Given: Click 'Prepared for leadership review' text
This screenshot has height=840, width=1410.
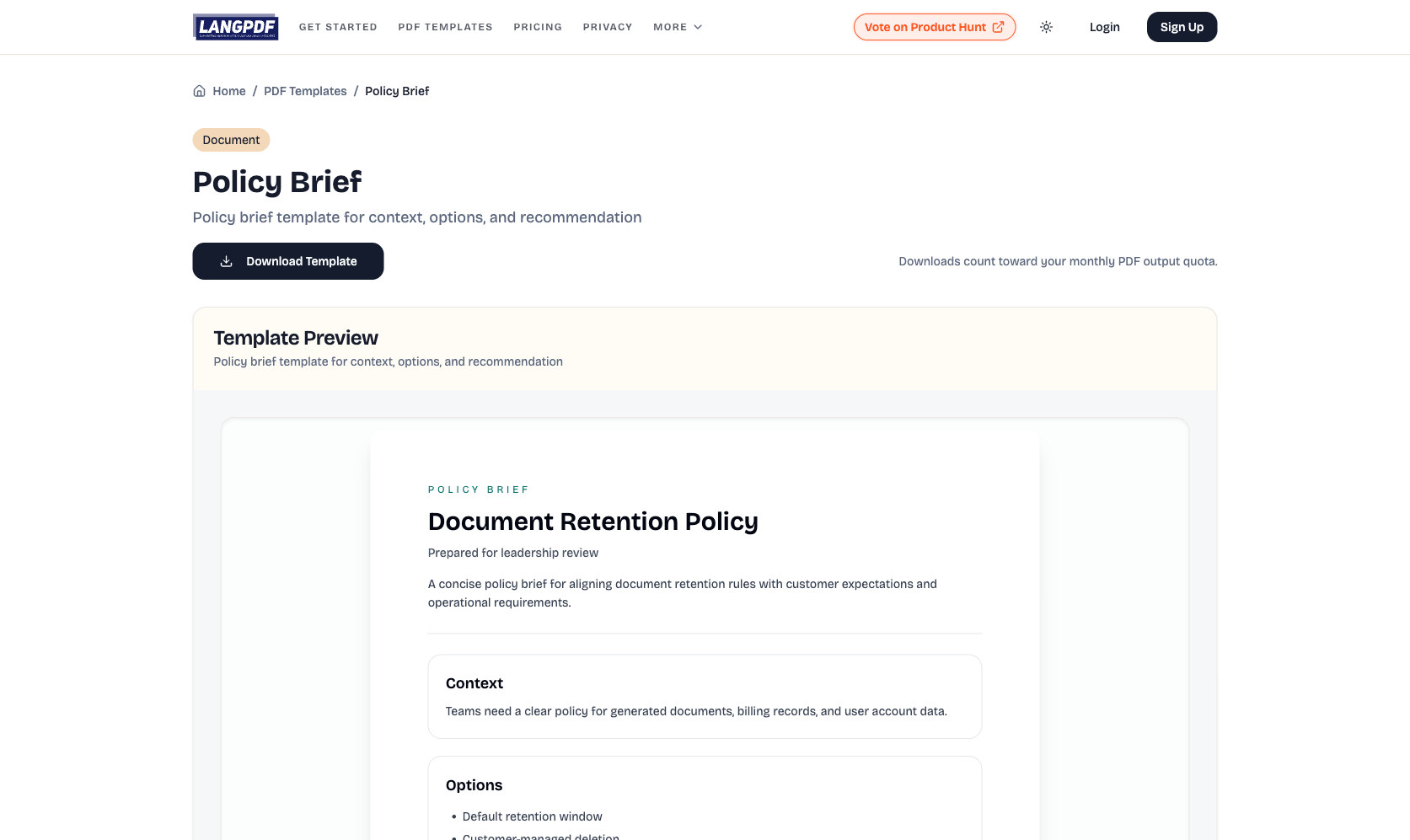Looking at the screenshot, I should pos(513,553).
